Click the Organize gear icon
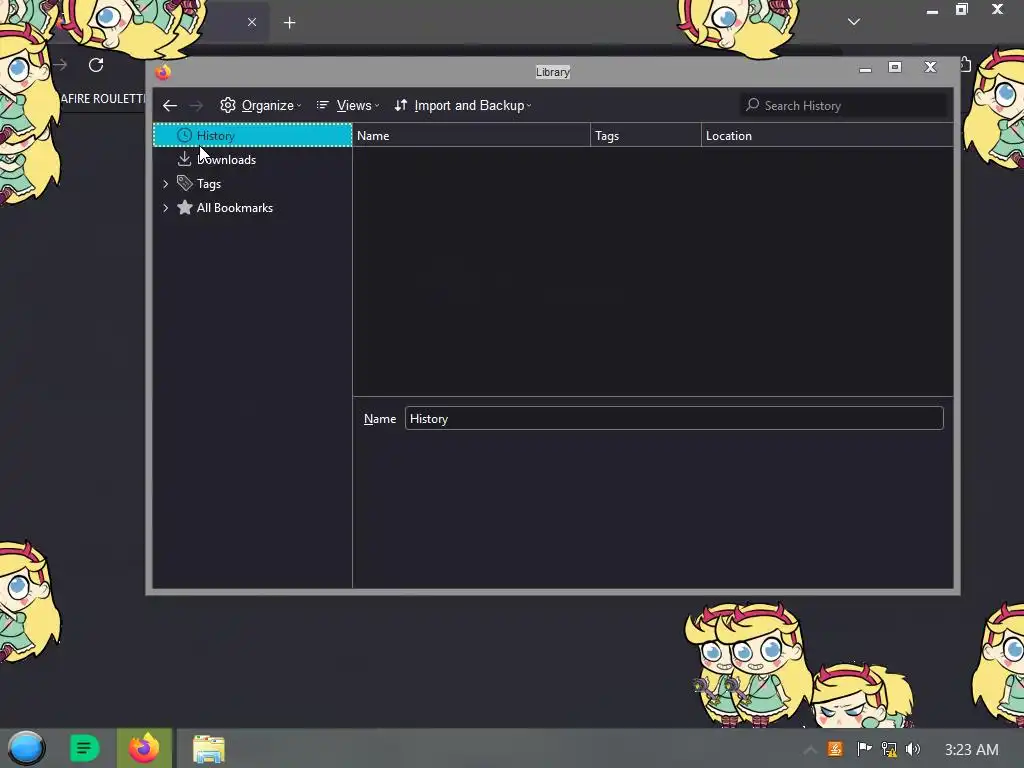Image resolution: width=1024 pixels, height=768 pixels. tap(228, 105)
